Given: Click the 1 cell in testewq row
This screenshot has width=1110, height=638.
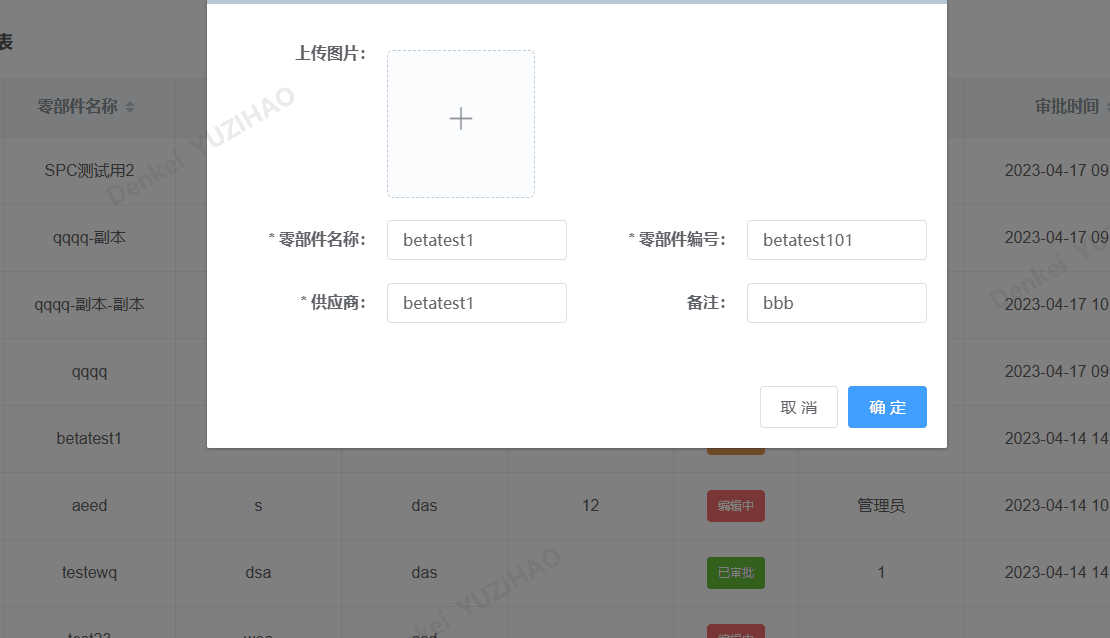Looking at the screenshot, I should (x=881, y=572).
